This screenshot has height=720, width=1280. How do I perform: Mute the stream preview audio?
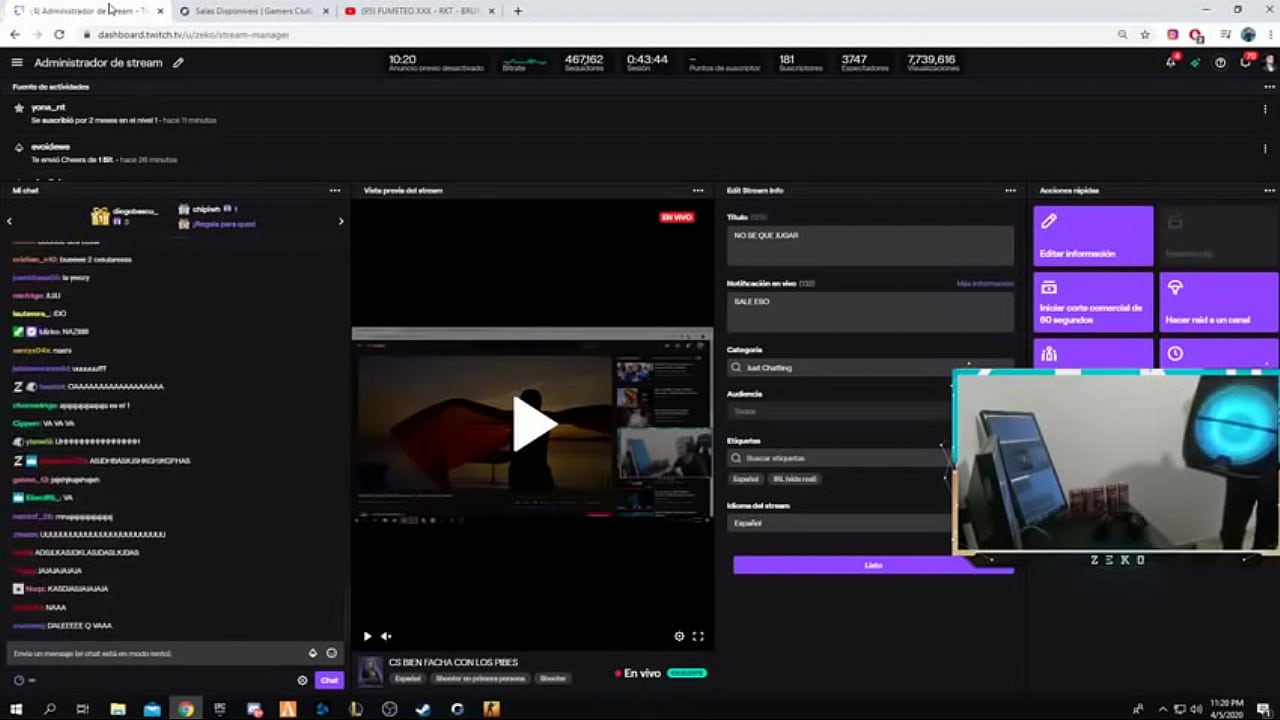pos(386,636)
